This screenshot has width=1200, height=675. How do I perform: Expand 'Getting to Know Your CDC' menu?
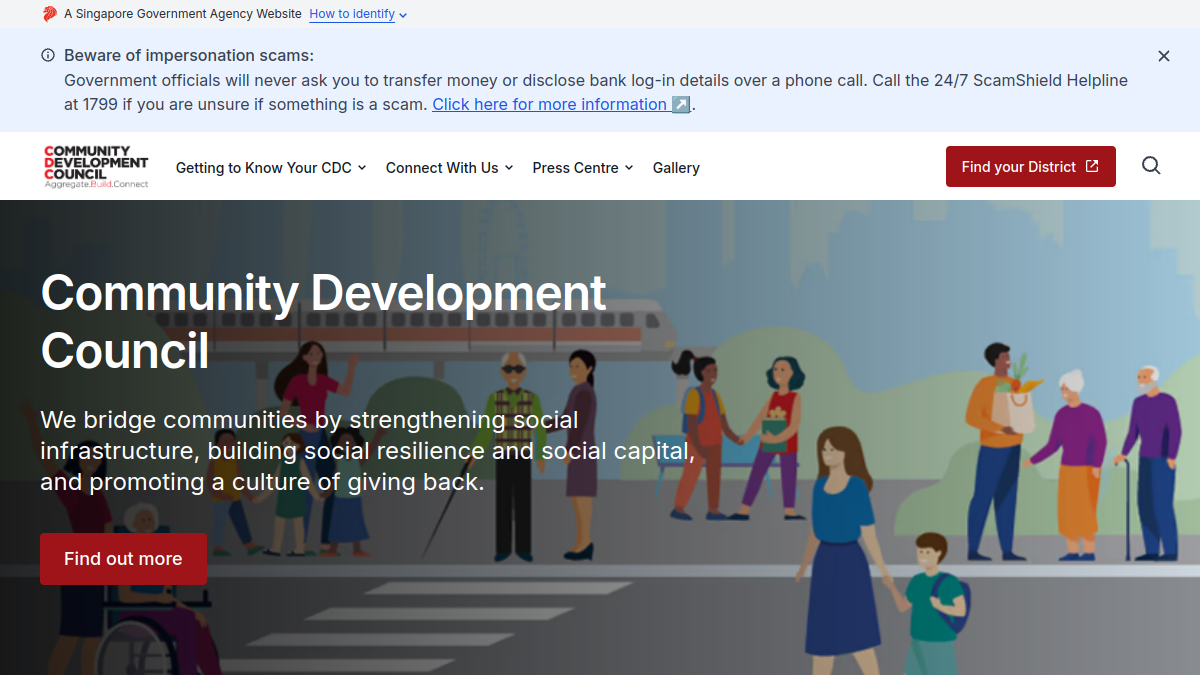pos(271,168)
